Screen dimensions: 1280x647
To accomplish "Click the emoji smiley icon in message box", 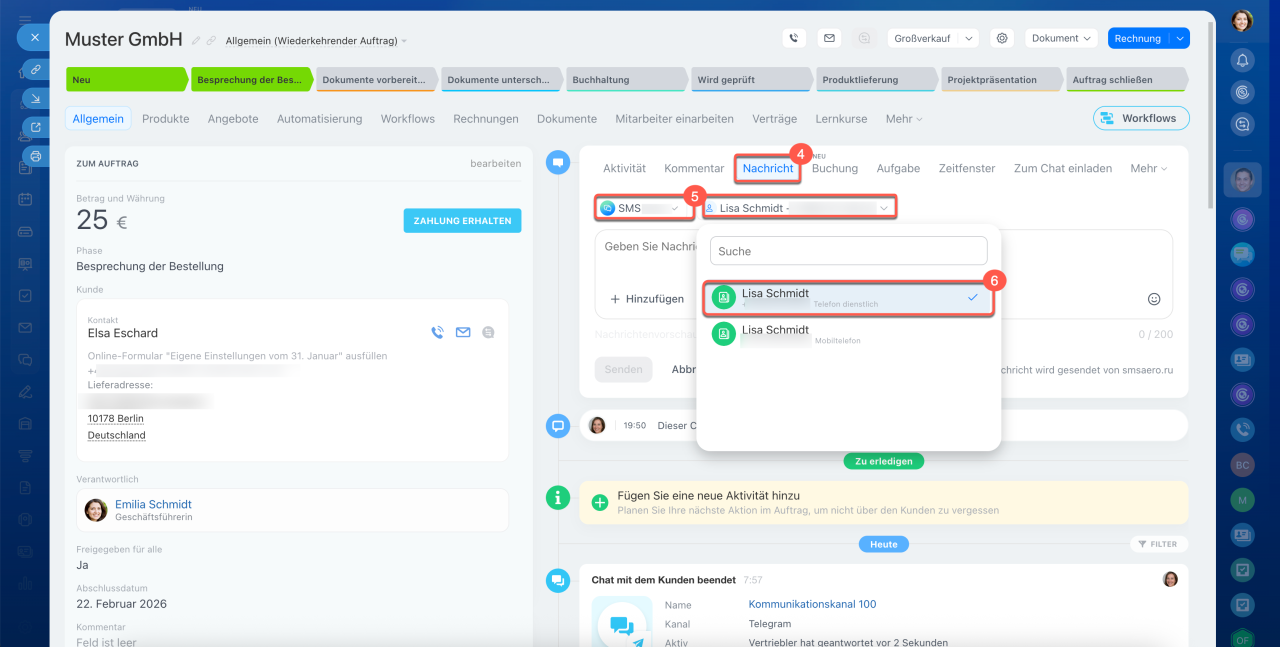I will 1154,299.
